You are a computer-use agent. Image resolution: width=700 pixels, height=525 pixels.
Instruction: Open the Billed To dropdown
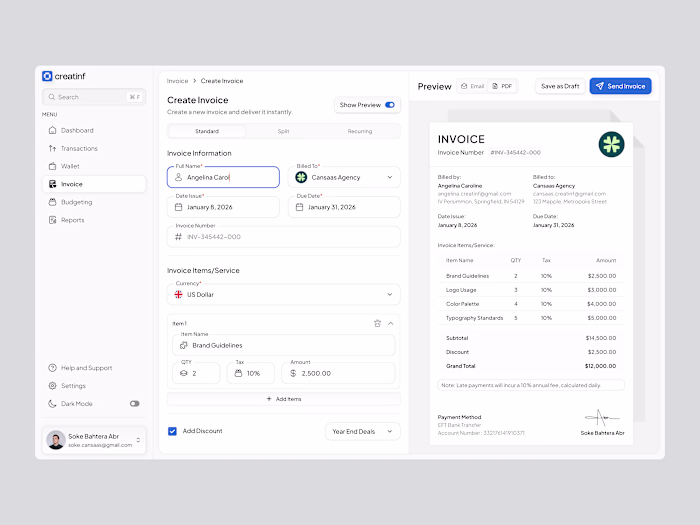pos(344,177)
